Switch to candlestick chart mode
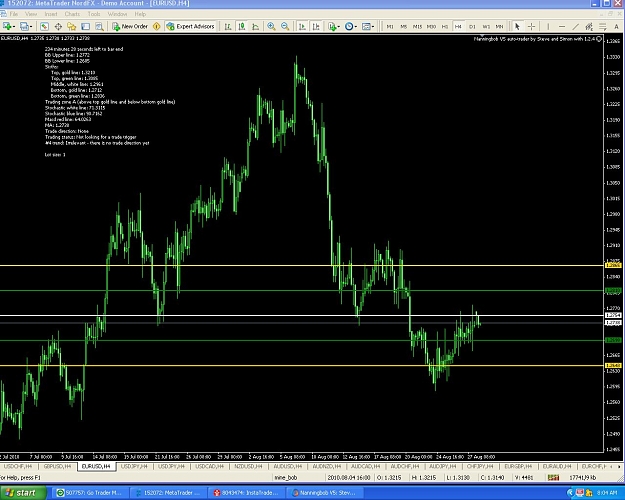625x500 pixels. coord(242,26)
